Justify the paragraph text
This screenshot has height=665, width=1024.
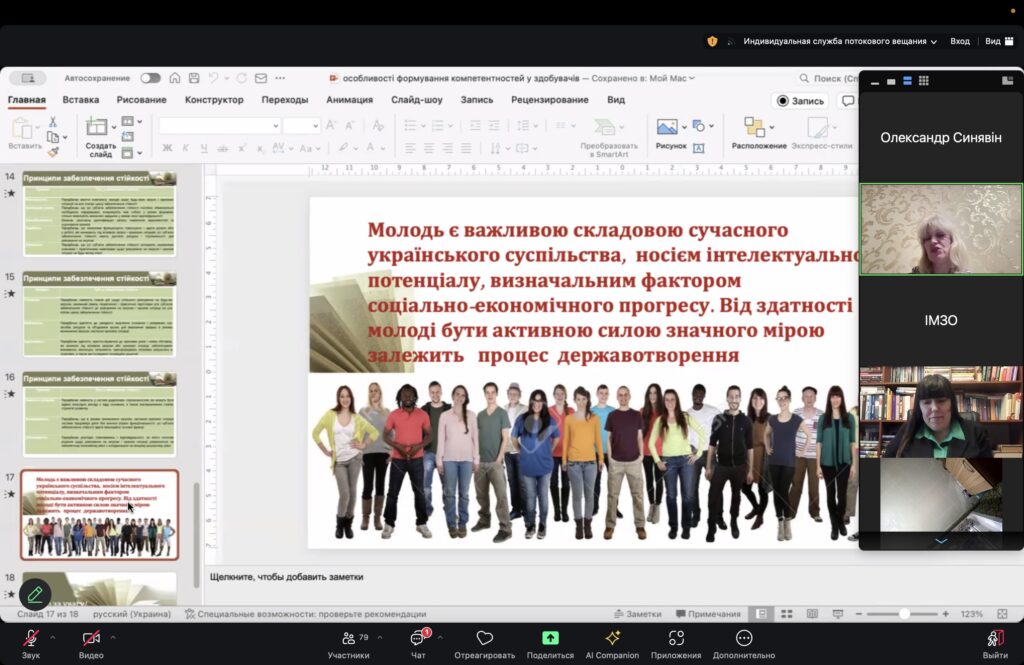[x=466, y=149]
